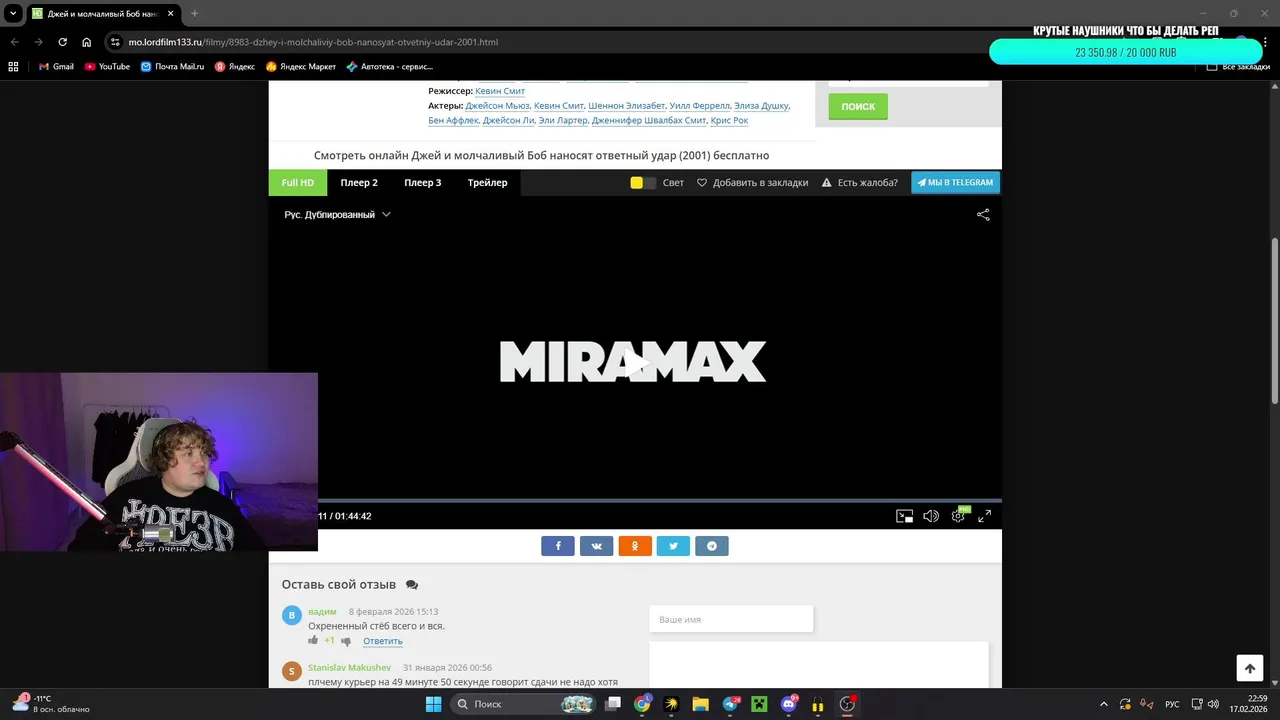This screenshot has height=720, width=1280.
Task: Switch to Full HD player tab
Action: 297,183
